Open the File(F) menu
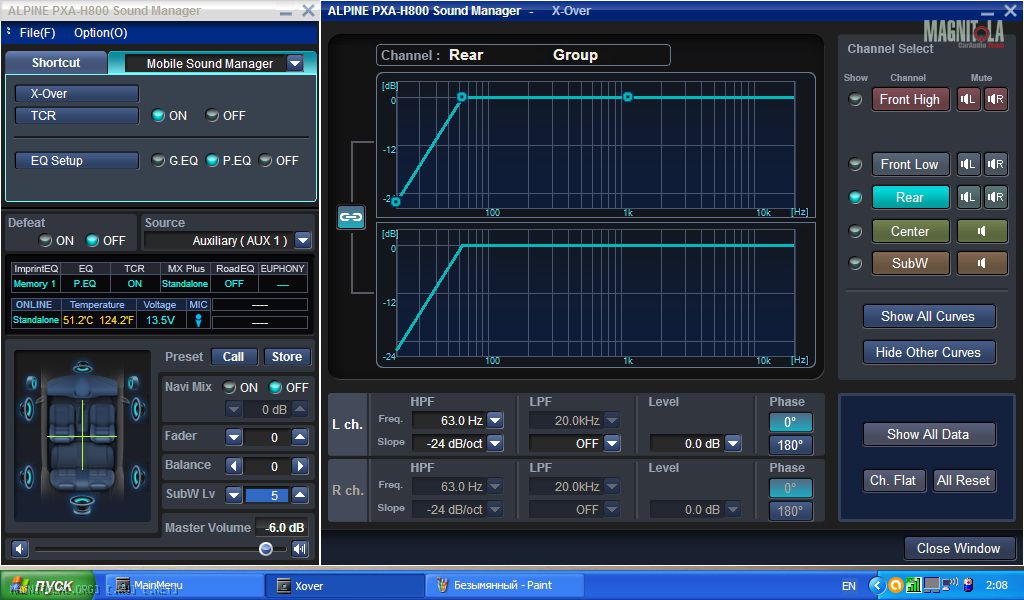This screenshot has height=600, width=1024. 37,33
